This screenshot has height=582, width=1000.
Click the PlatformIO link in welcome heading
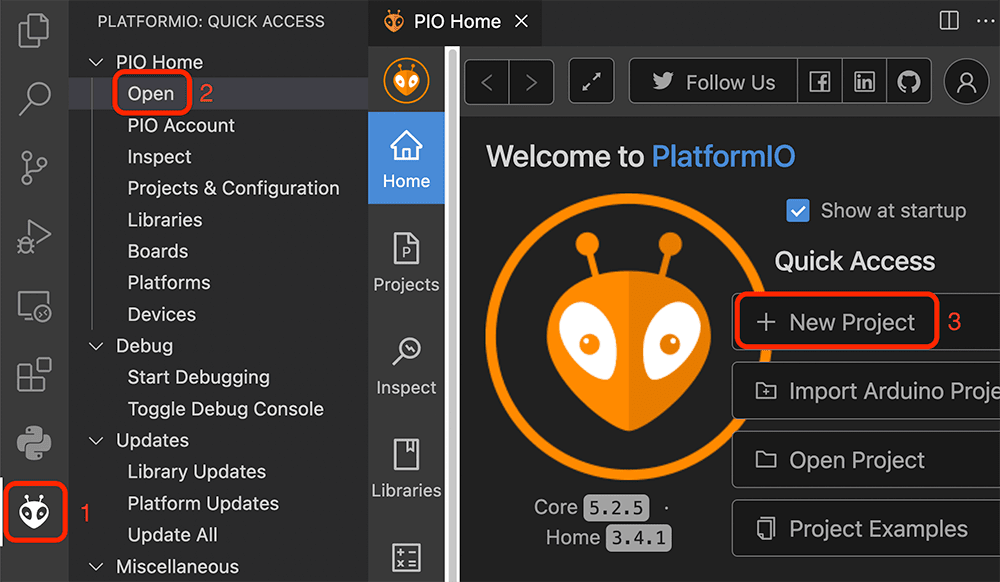tap(723, 156)
